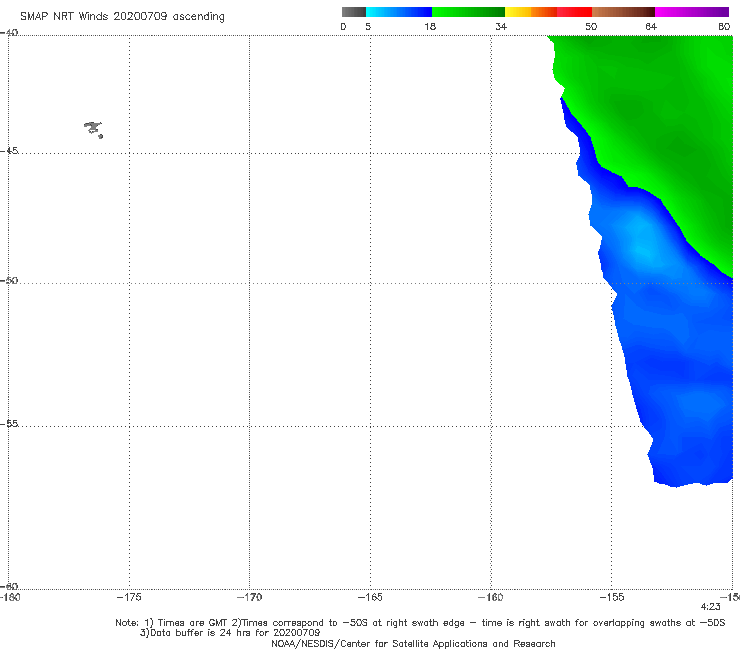Click the swath time label '4:23'

710,607
